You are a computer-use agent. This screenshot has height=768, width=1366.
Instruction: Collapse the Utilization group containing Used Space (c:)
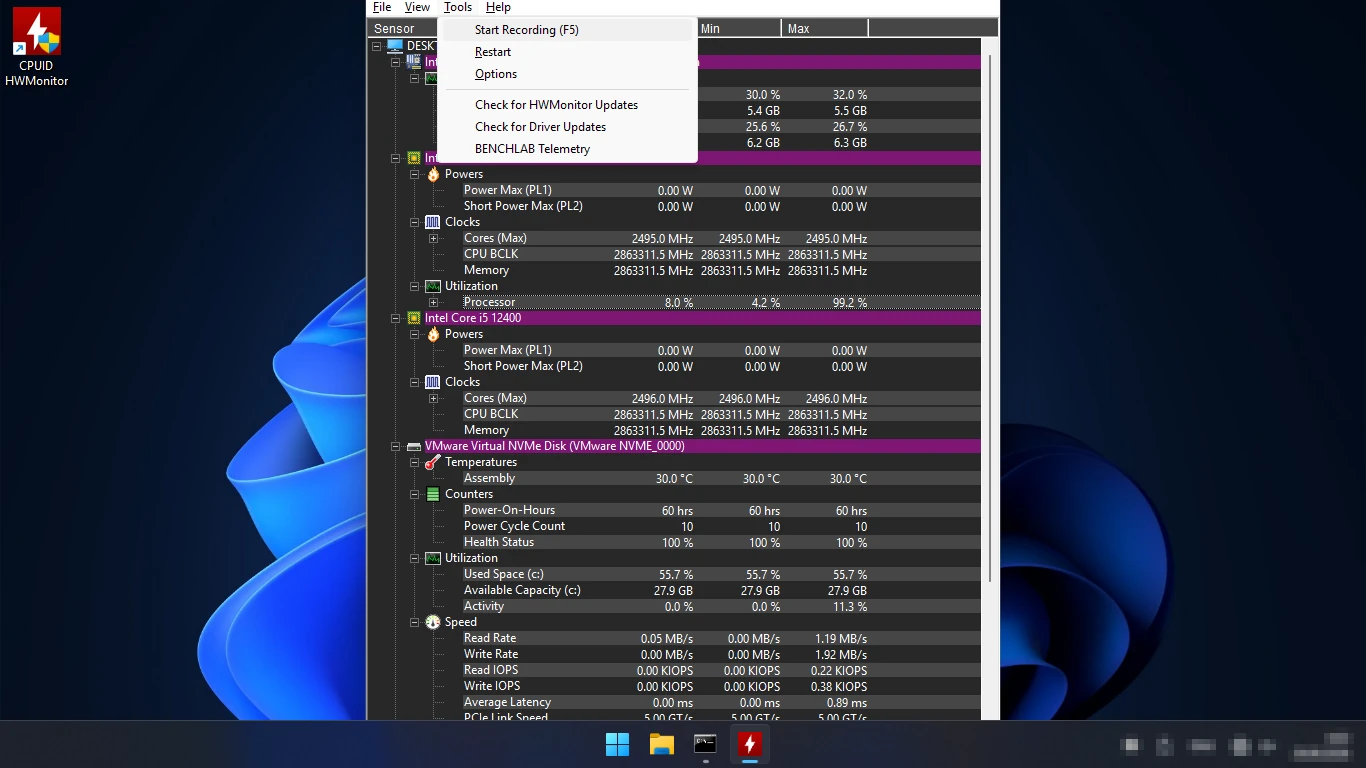415,558
